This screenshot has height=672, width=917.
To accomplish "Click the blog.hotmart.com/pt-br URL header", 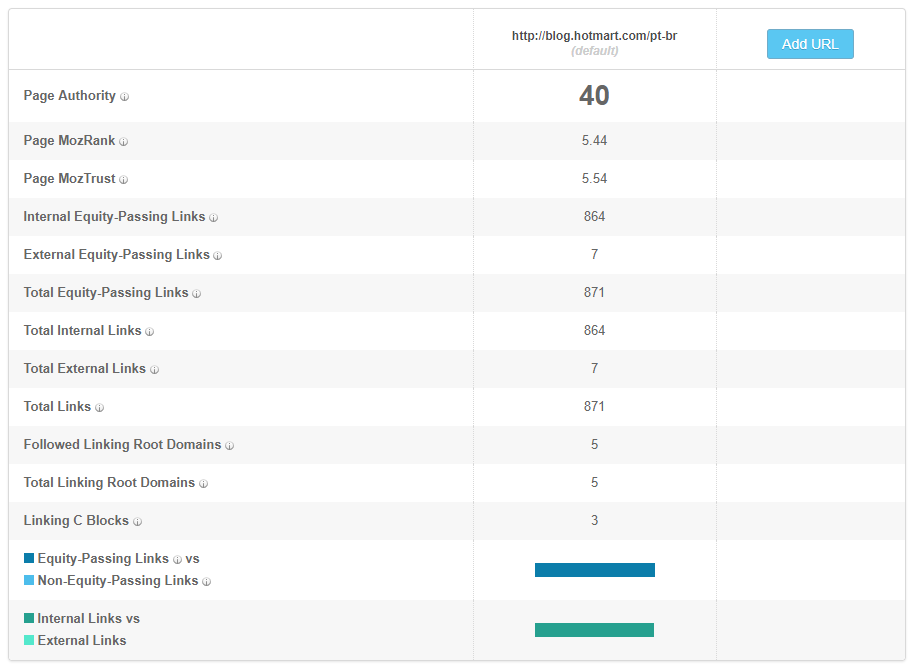I will [594, 36].
